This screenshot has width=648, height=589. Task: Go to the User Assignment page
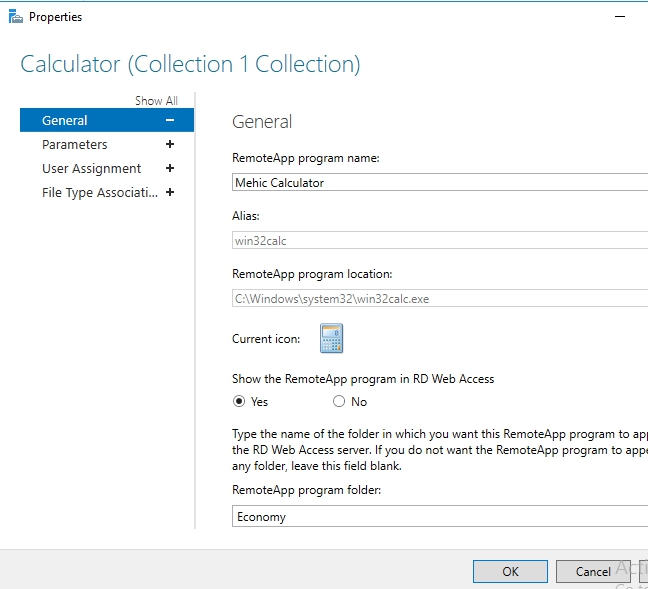pos(91,168)
